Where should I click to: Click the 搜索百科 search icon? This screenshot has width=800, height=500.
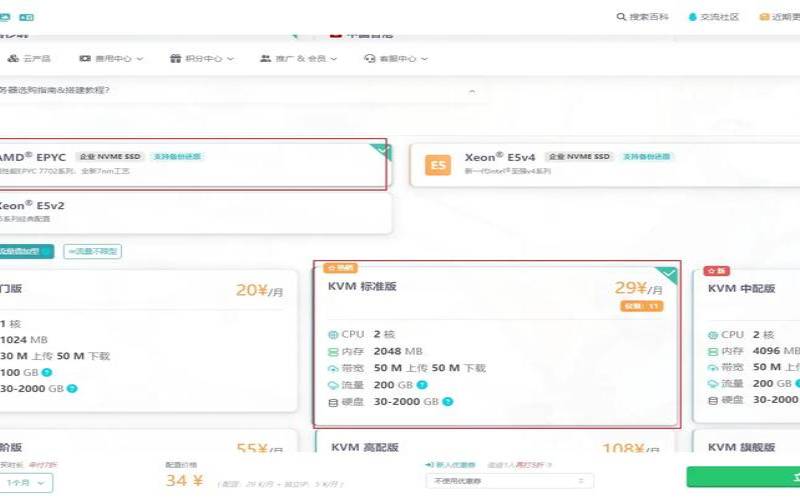pos(621,17)
